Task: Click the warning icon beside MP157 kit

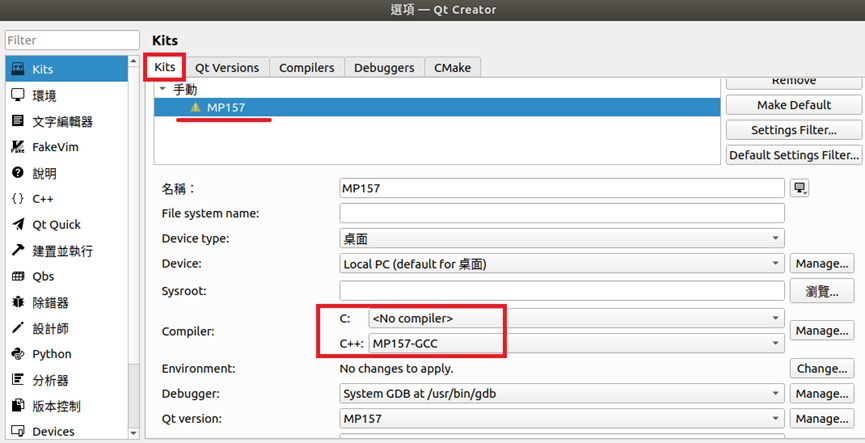Action: (195, 107)
